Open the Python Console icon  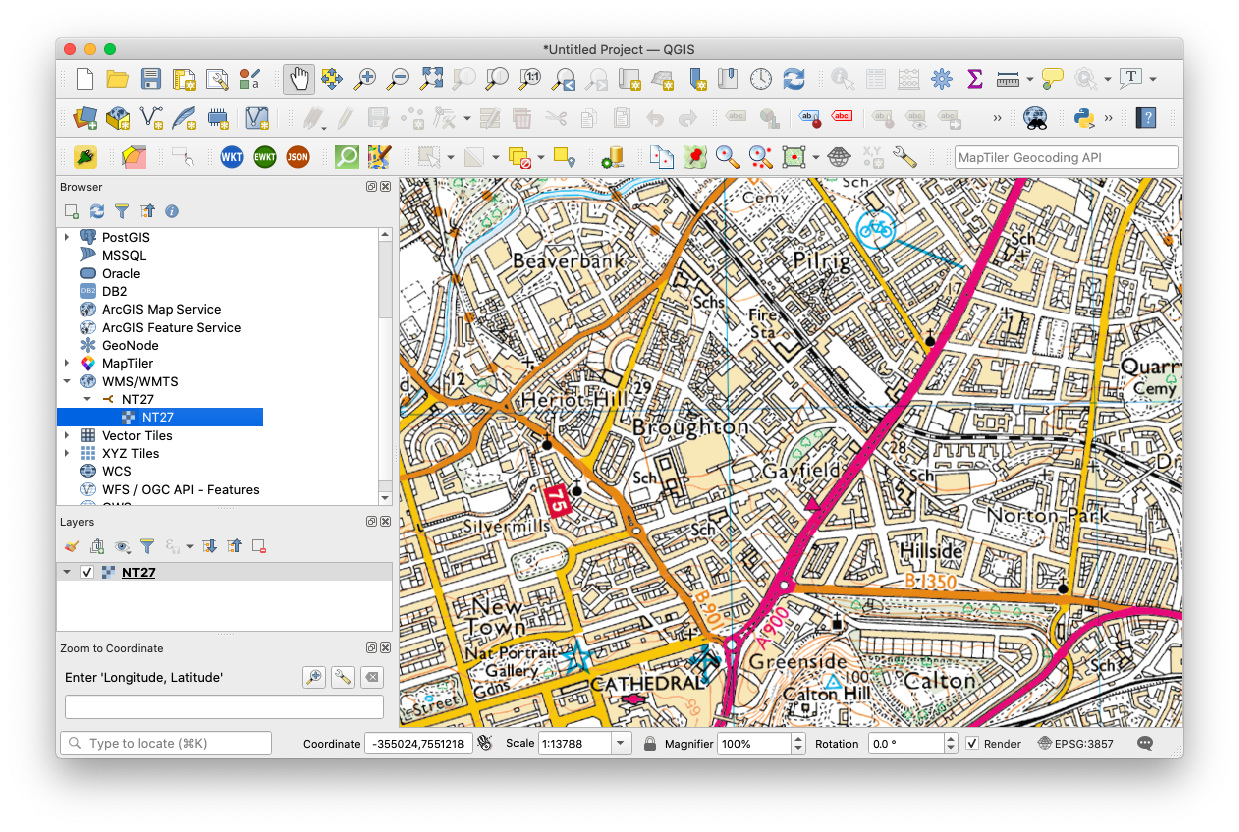[1082, 118]
